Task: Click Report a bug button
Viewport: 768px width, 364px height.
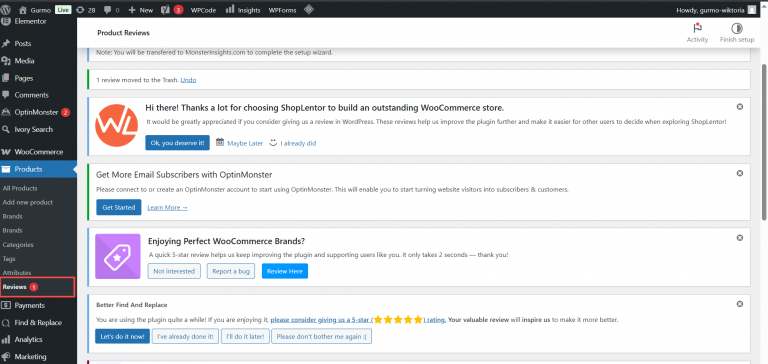Action: (x=231, y=271)
